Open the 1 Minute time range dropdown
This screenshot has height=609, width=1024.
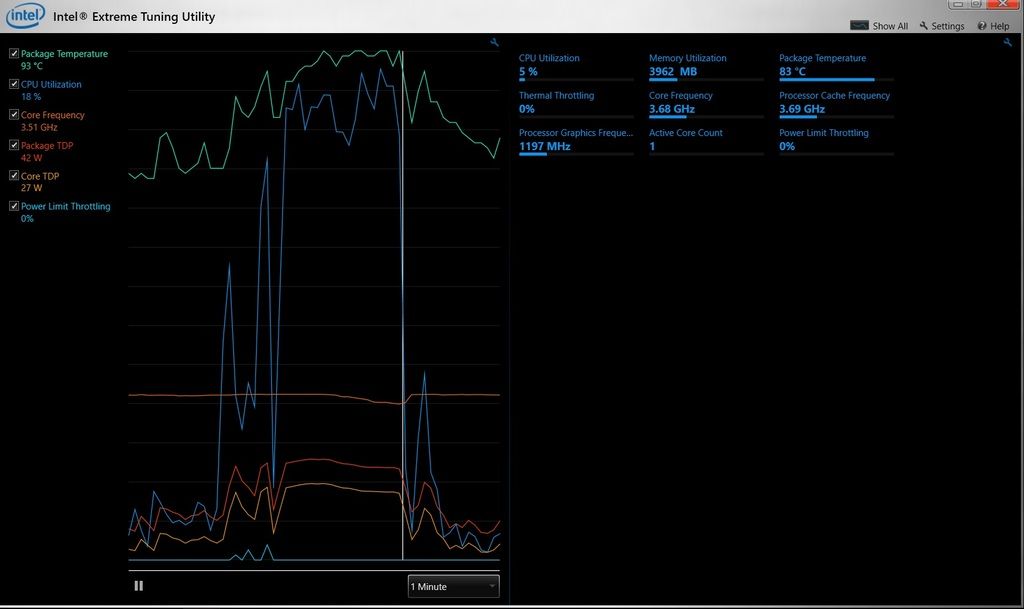tap(453, 586)
